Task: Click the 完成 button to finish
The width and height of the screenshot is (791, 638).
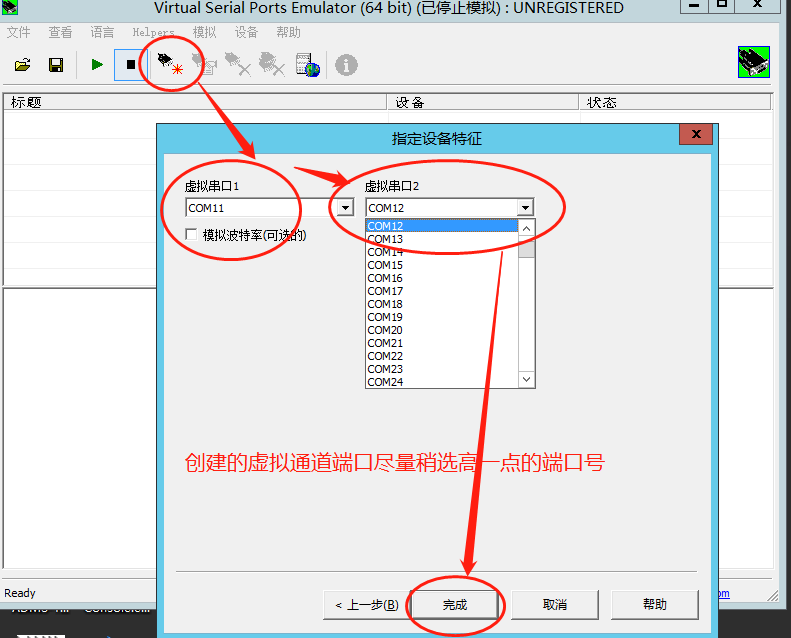Action: 455,605
